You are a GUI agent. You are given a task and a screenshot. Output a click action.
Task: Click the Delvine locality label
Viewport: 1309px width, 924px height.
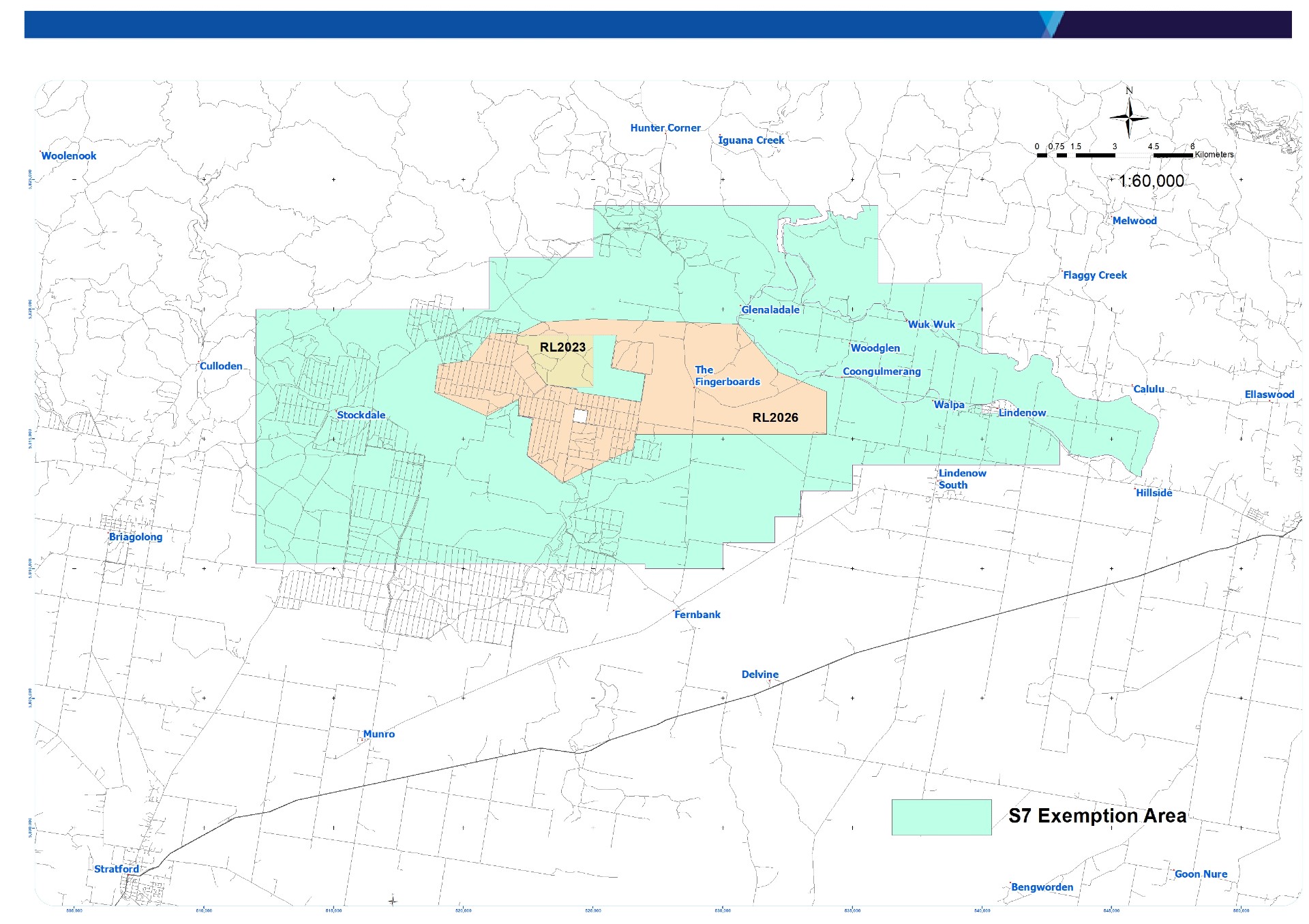[759, 675]
